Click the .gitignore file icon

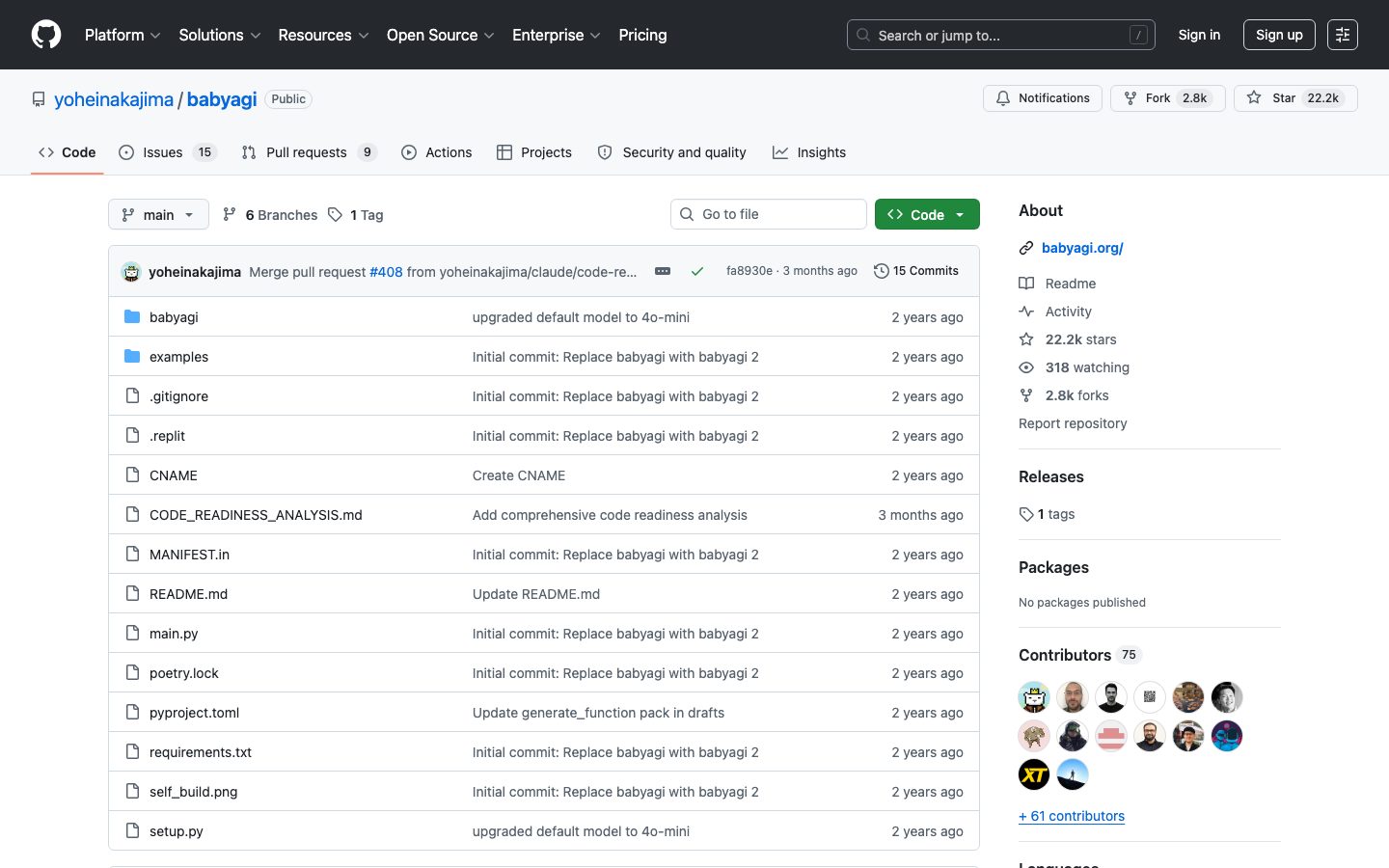coord(132,395)
